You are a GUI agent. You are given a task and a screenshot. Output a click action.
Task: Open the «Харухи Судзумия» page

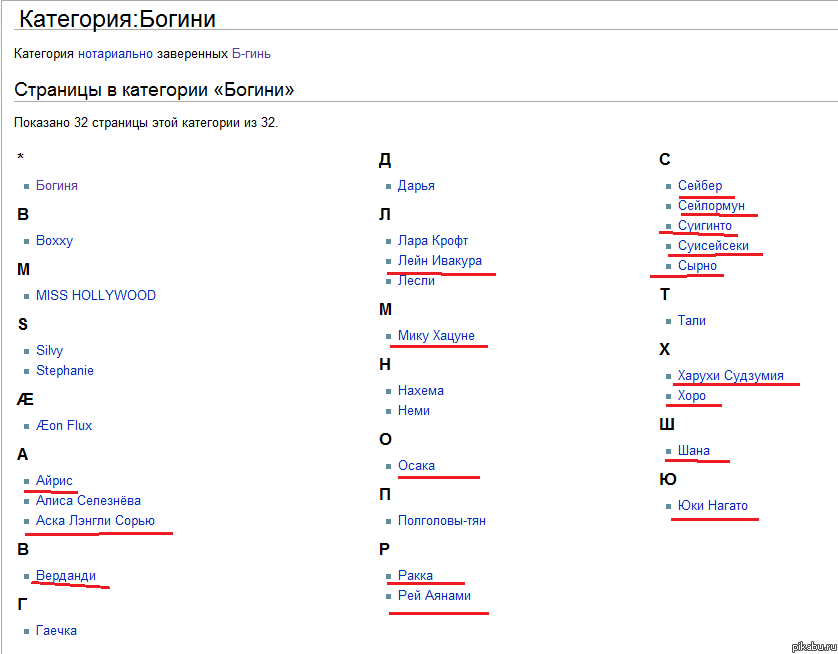coord(730,375)
